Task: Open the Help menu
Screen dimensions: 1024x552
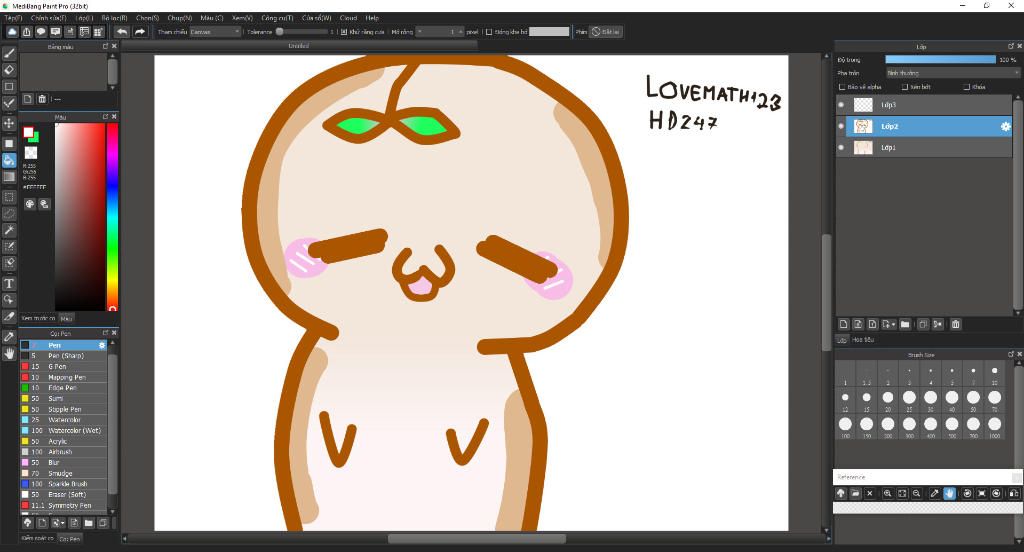Action: 372,18
